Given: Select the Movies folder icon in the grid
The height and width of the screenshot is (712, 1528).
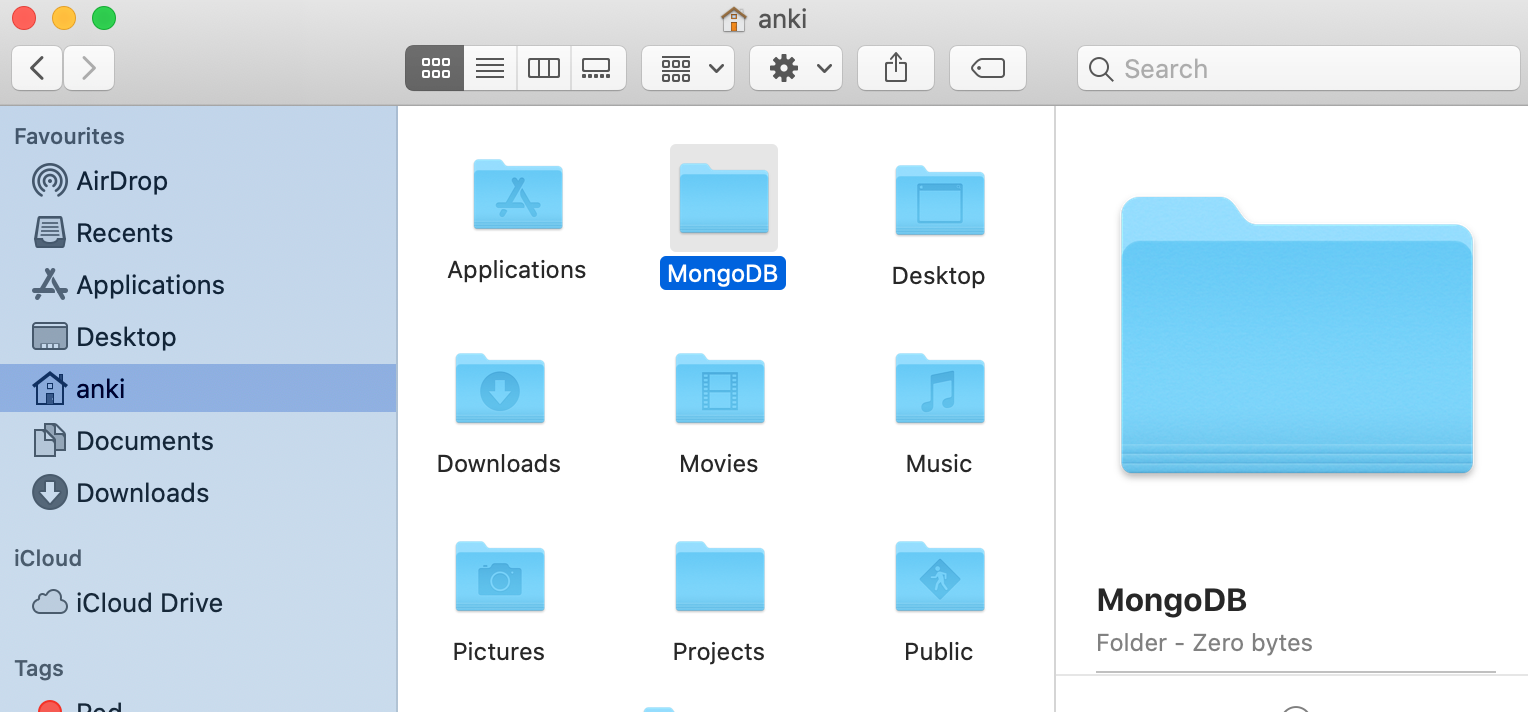Looking at the screenshot, I should click(719, 388).
